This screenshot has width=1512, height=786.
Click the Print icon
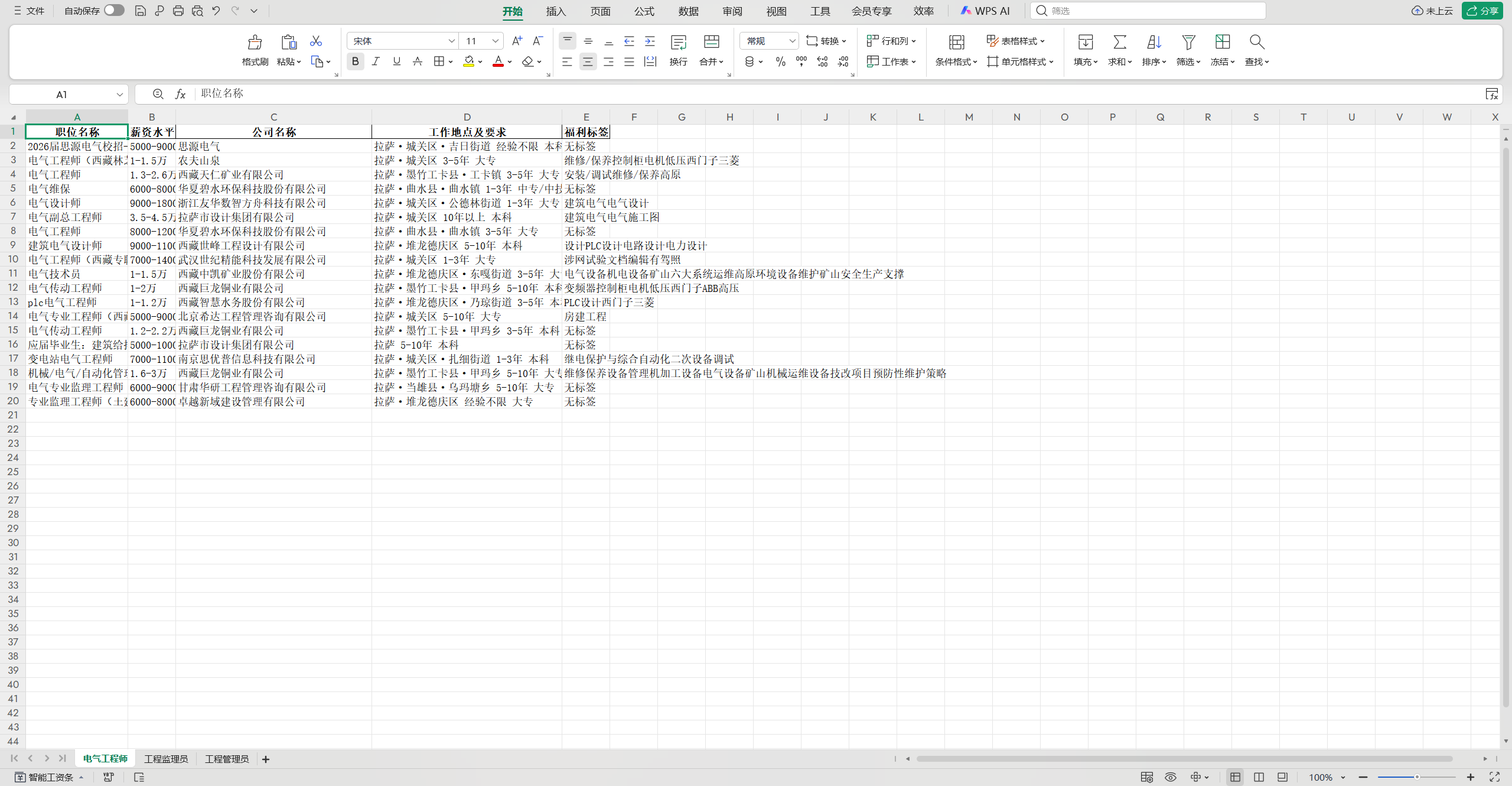click(178, 11)
